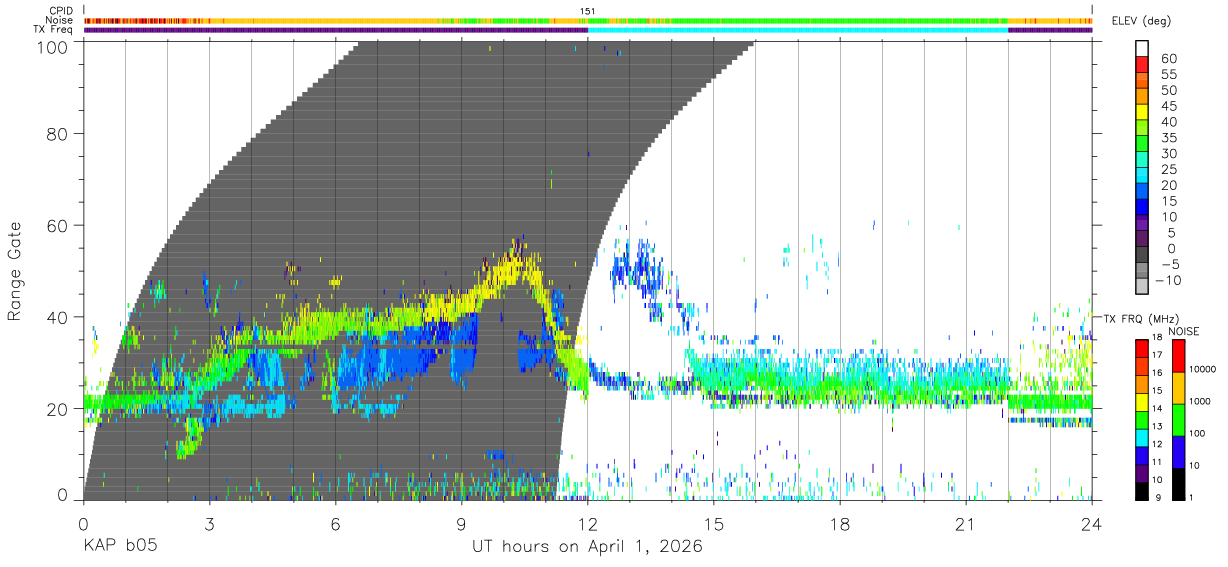
Task: Click the red 60 degree elevation swatch
Action: pos(1141,65)
